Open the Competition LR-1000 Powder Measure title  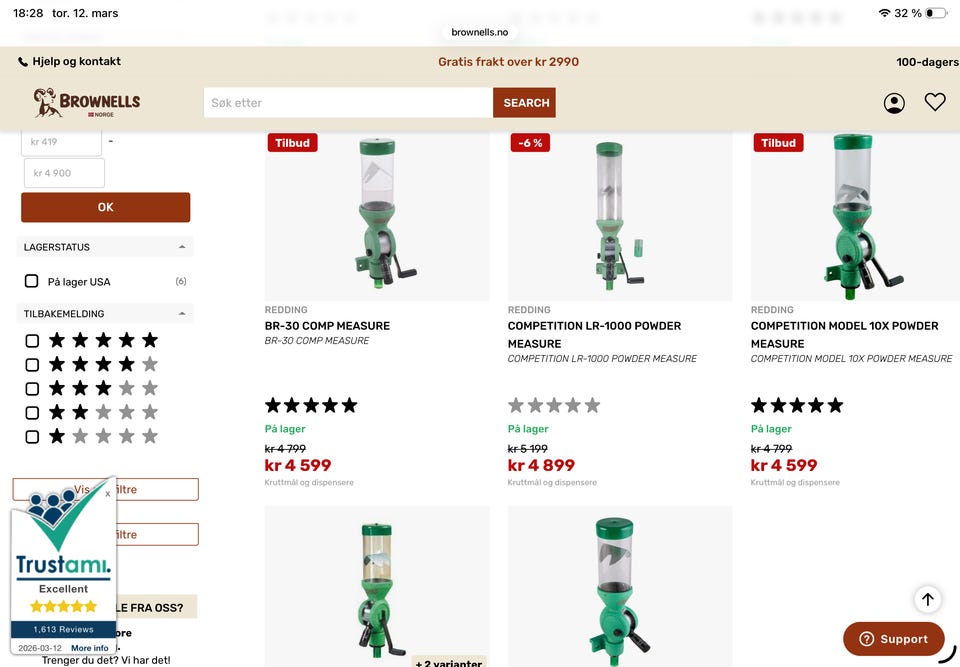pyautogui.click(x=594, y=334)
